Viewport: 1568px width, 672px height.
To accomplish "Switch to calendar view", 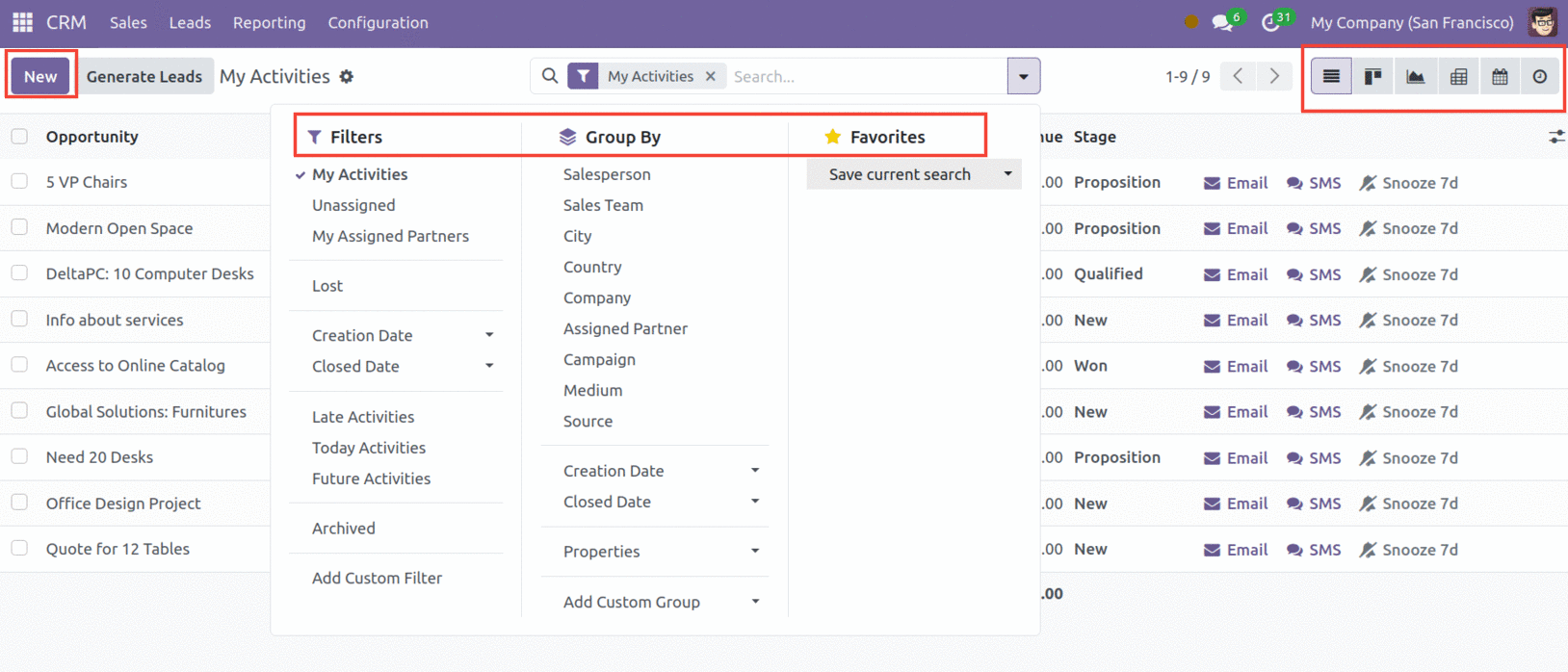I will point(1500,76).
